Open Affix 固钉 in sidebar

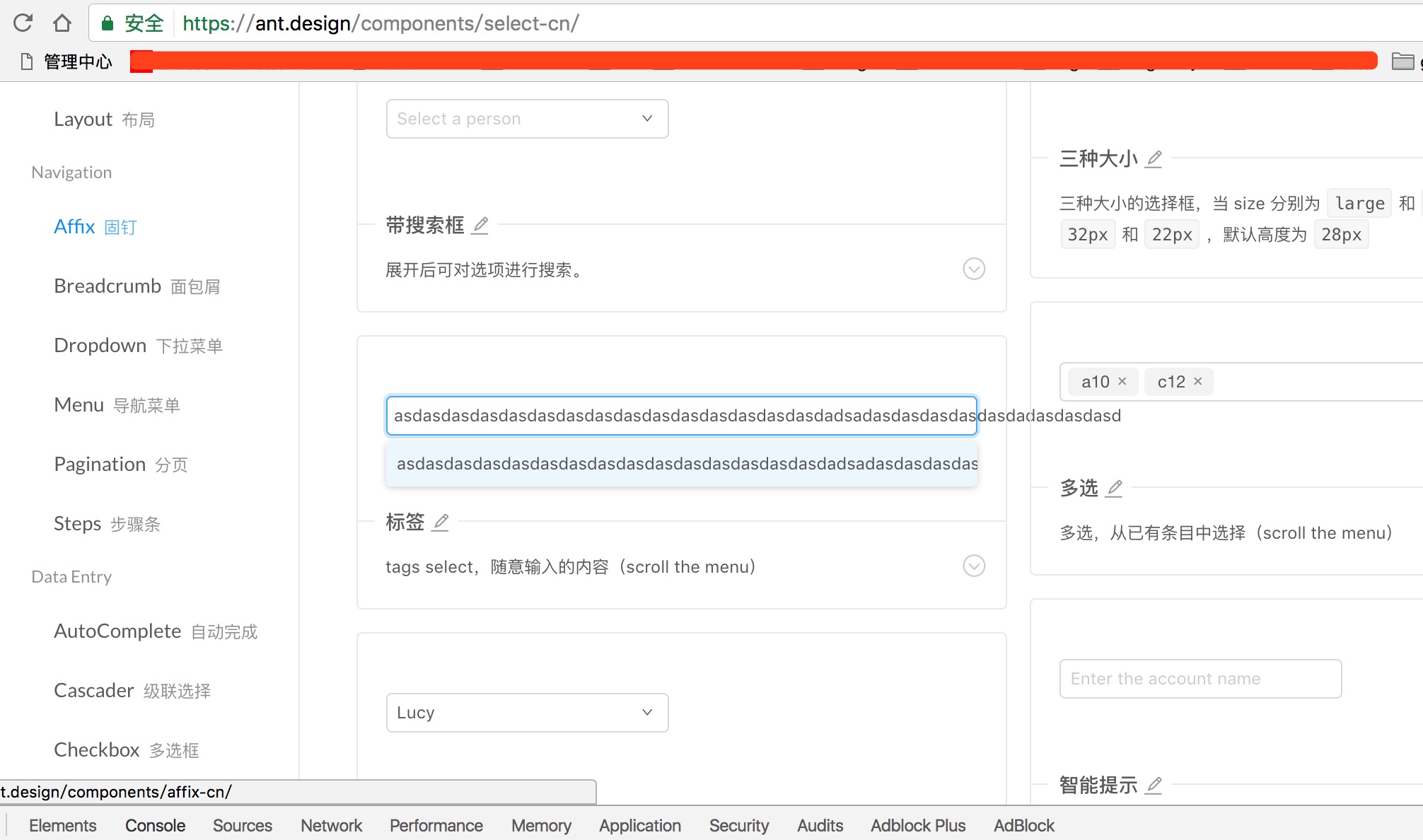pos(95,227)
